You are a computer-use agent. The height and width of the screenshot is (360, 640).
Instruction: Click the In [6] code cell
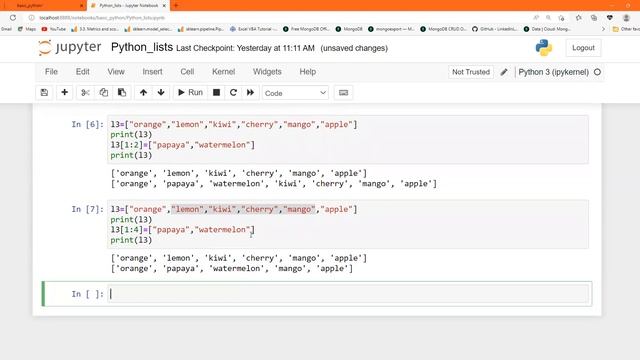(348, 140)
